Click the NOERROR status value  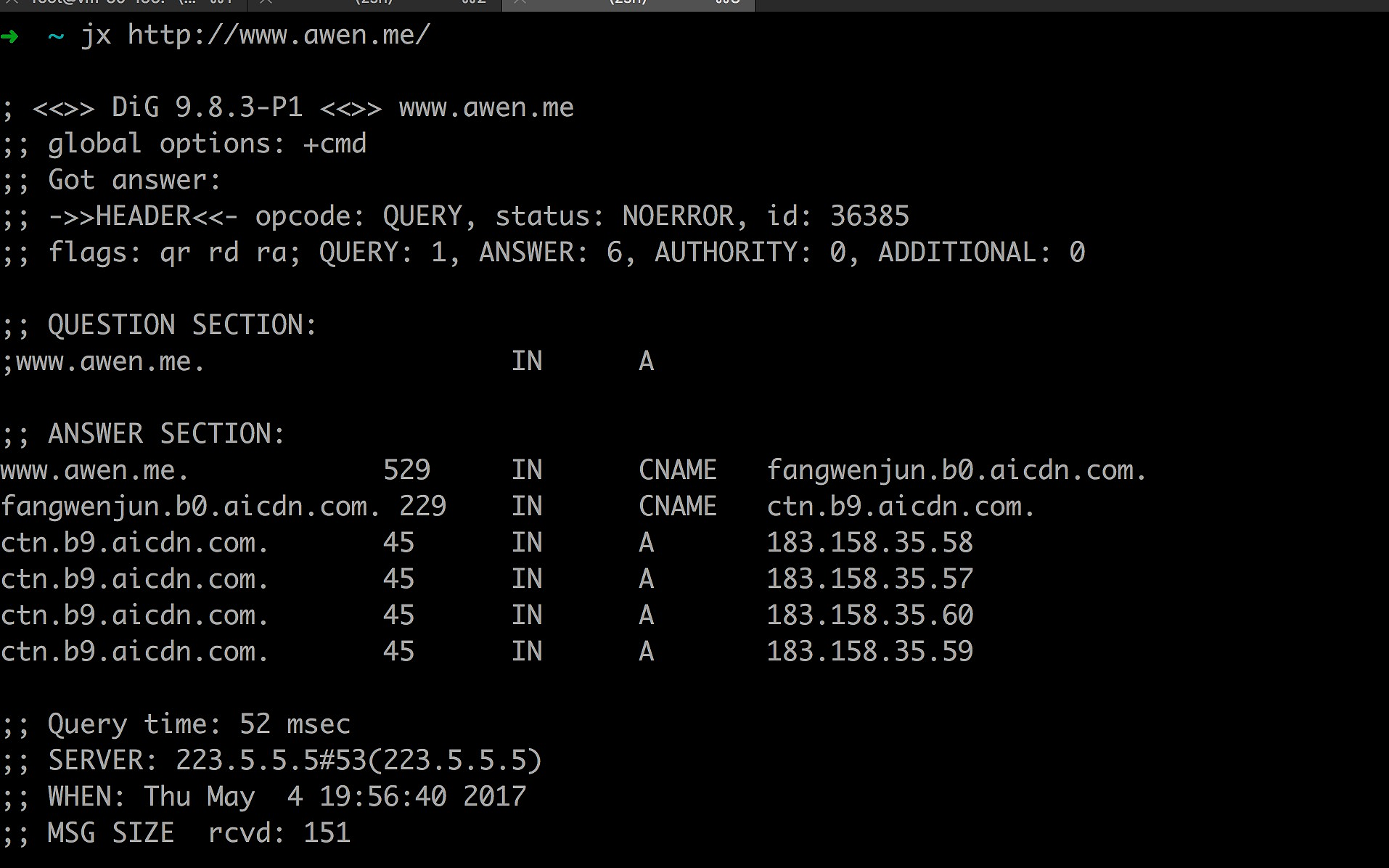click(x=678, y=216)
